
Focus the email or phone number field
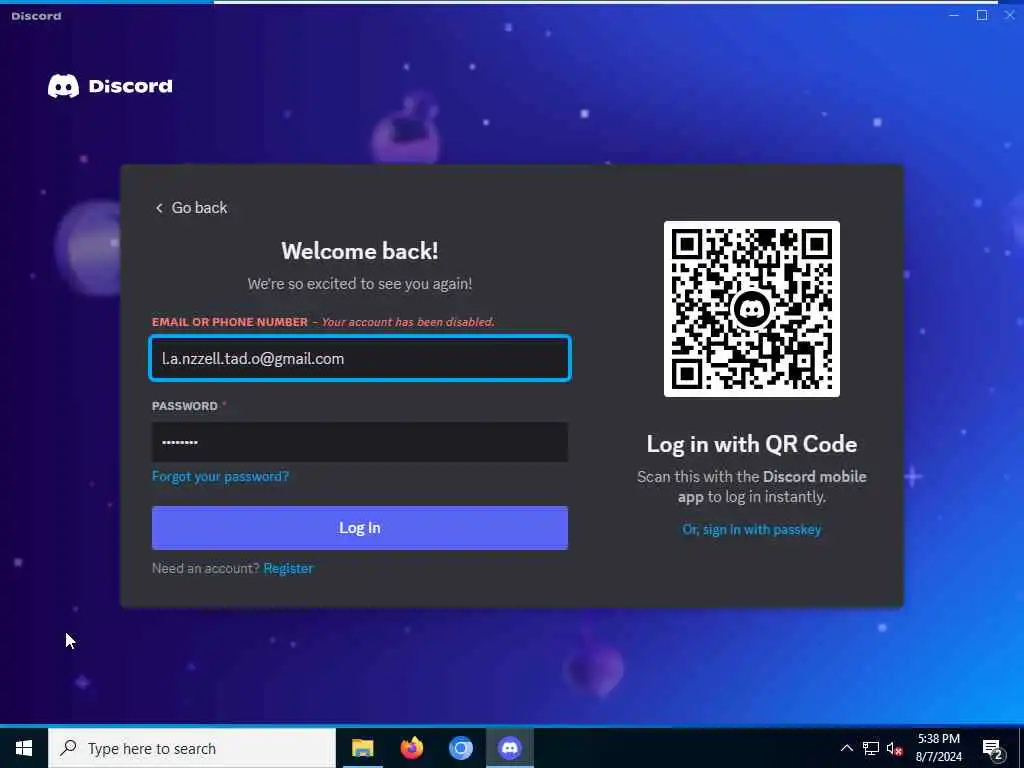[x=360, y=358]
